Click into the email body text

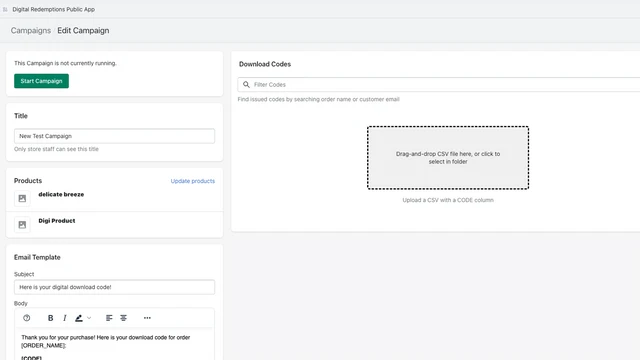coord(114,345)
